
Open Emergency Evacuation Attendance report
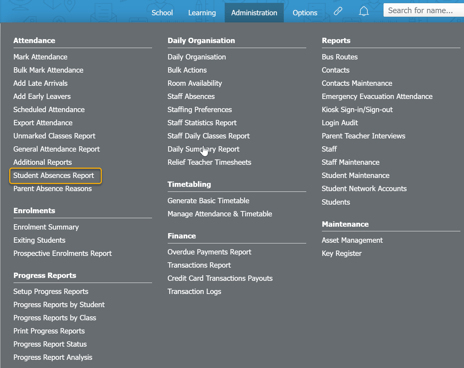click(377, 97)
